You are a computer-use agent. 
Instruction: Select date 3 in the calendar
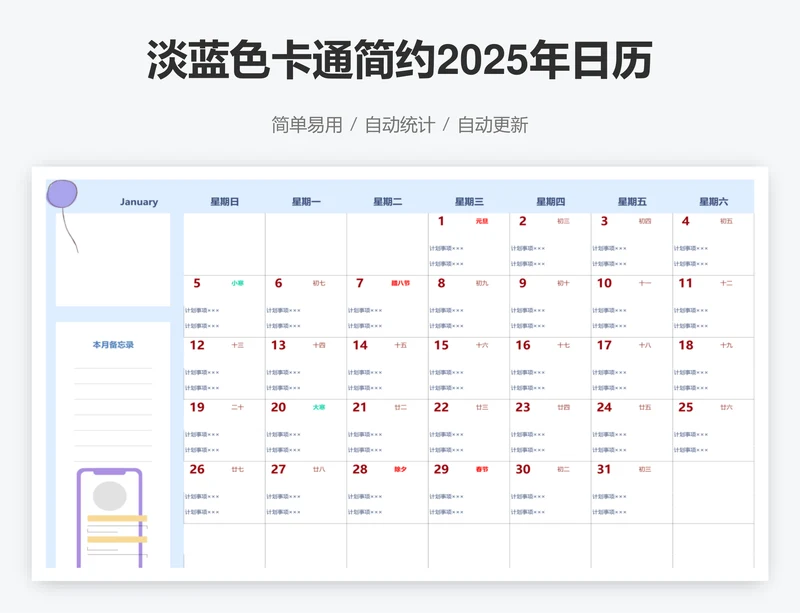pyautogui.click(x=604, y=221)
